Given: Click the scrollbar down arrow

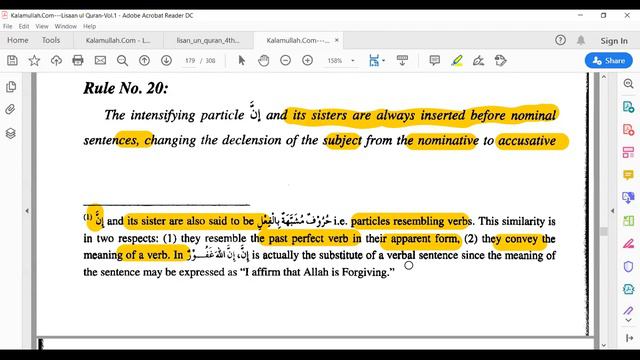Looking at the screenshot, I should (x=604, y=345).
